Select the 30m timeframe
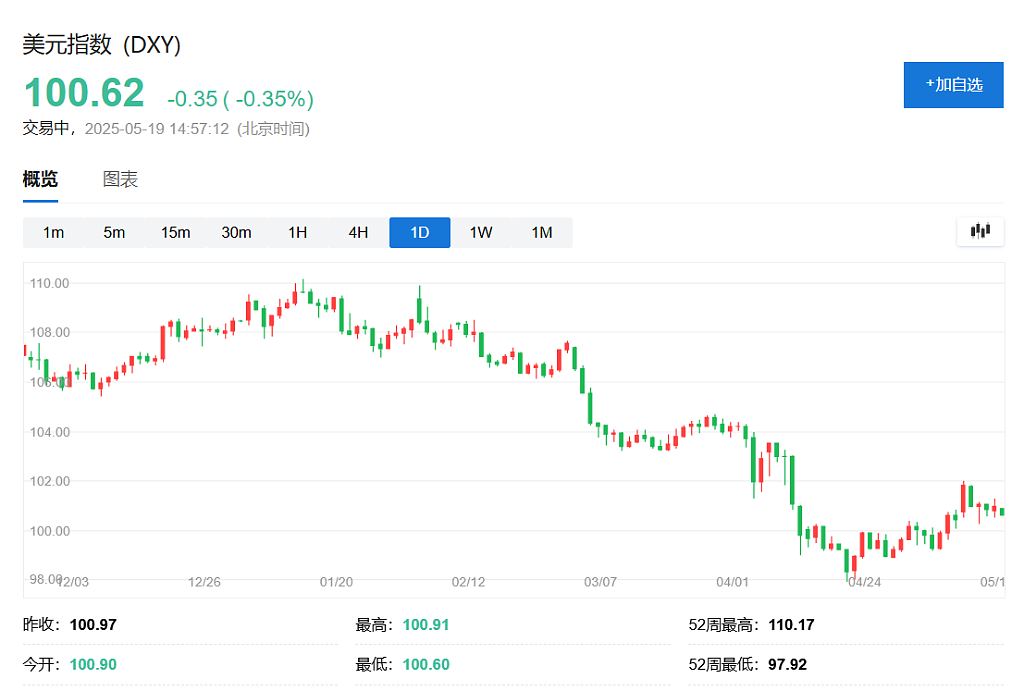 [236, 233]
